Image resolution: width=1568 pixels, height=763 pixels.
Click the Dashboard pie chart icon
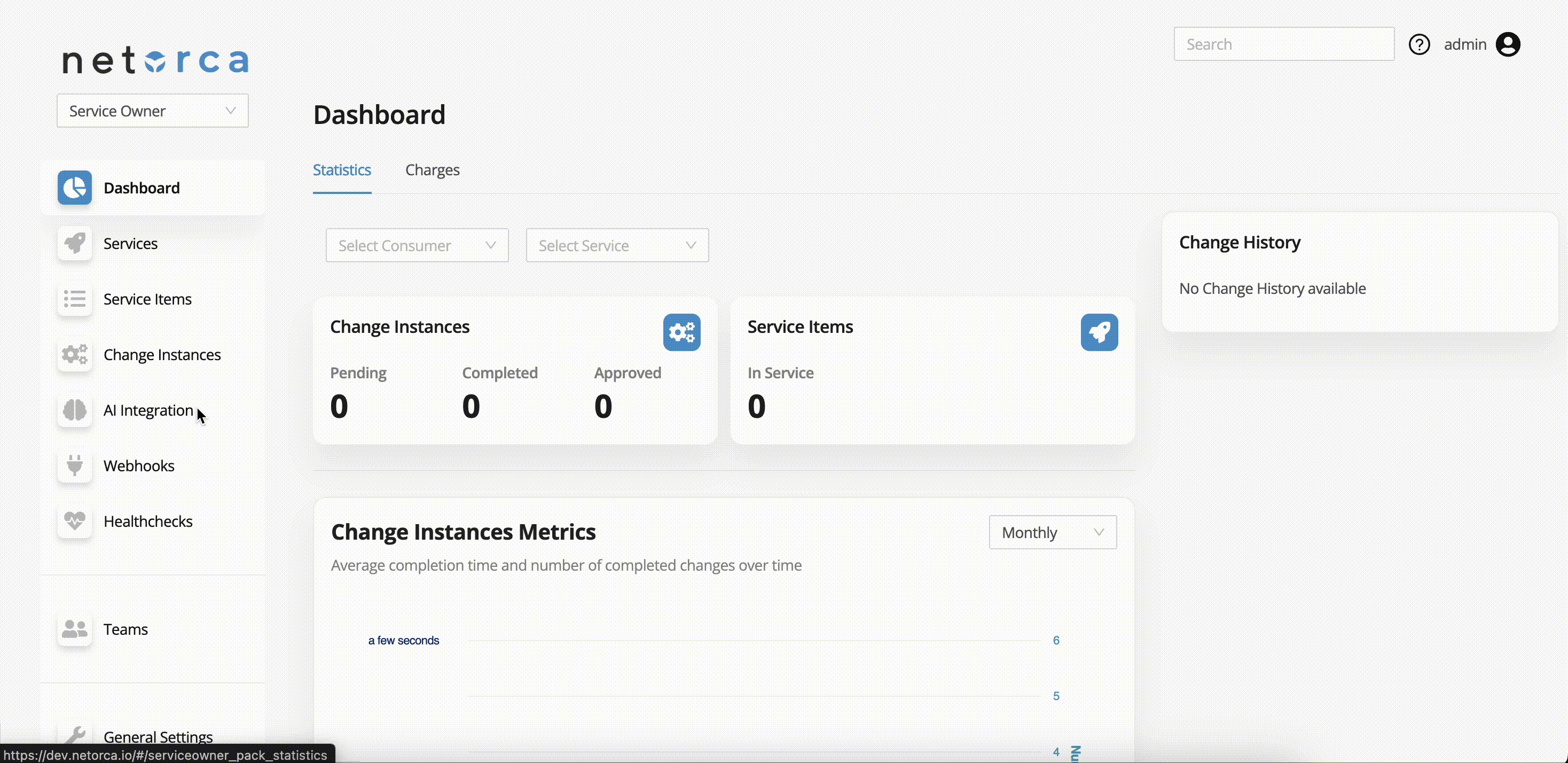click(74, 188)
